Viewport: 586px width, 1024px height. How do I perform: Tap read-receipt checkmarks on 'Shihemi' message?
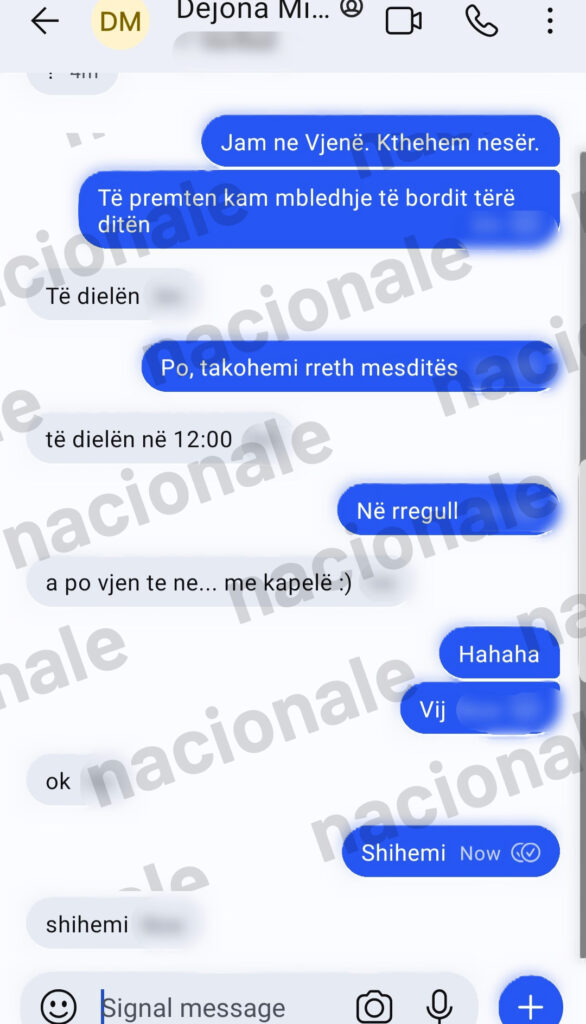pos(526,853)
